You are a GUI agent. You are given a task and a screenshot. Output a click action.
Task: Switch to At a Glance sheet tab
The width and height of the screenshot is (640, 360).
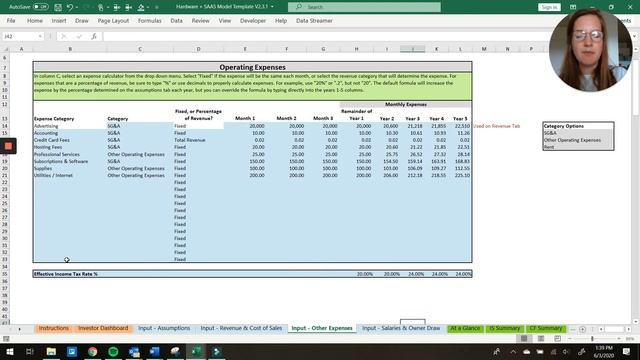(465, 329)
